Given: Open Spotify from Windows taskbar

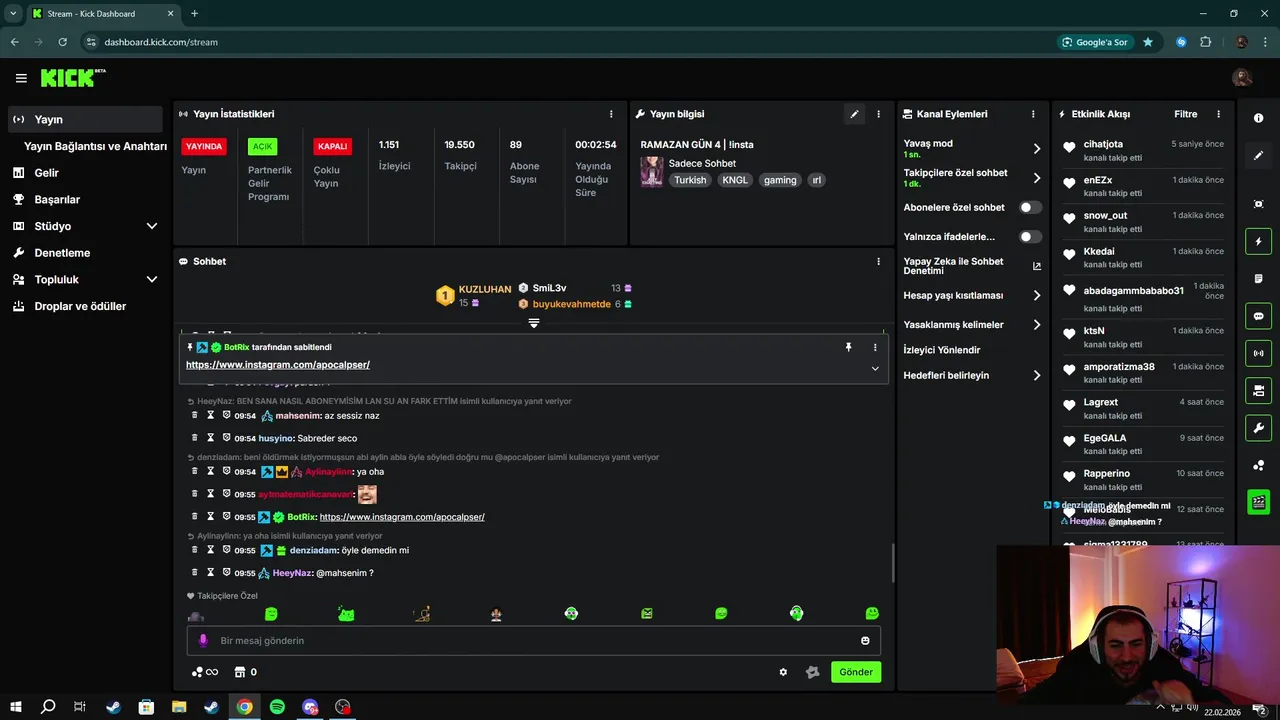Looking at the screenshot, I should pos(277,707).
